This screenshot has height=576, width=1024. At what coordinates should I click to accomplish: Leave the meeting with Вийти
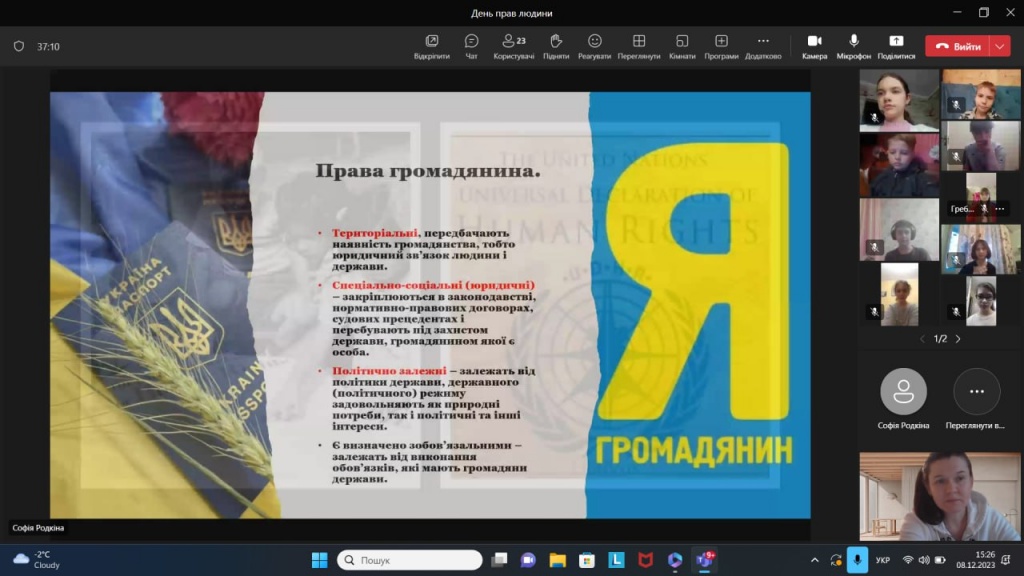tap(958, 46)
